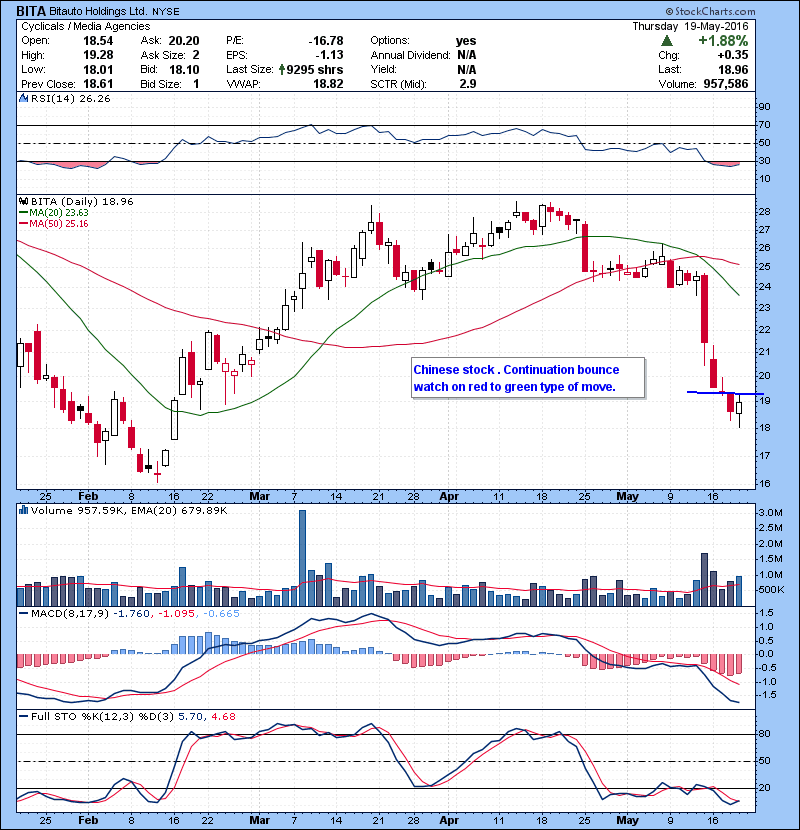Click the volume bars icon beside Volume label
The width and height of the screenshot is (800, 830).
coord(23,510)
